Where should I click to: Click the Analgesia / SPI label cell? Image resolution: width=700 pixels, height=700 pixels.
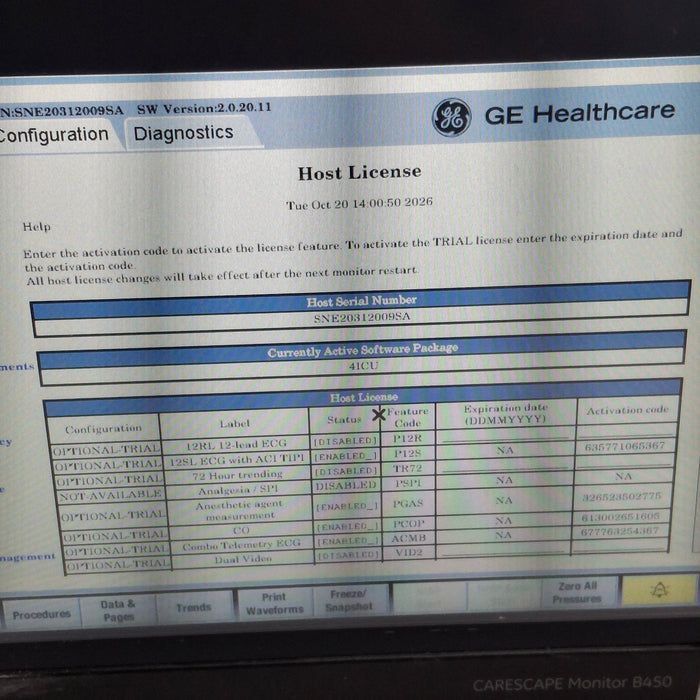238,490
